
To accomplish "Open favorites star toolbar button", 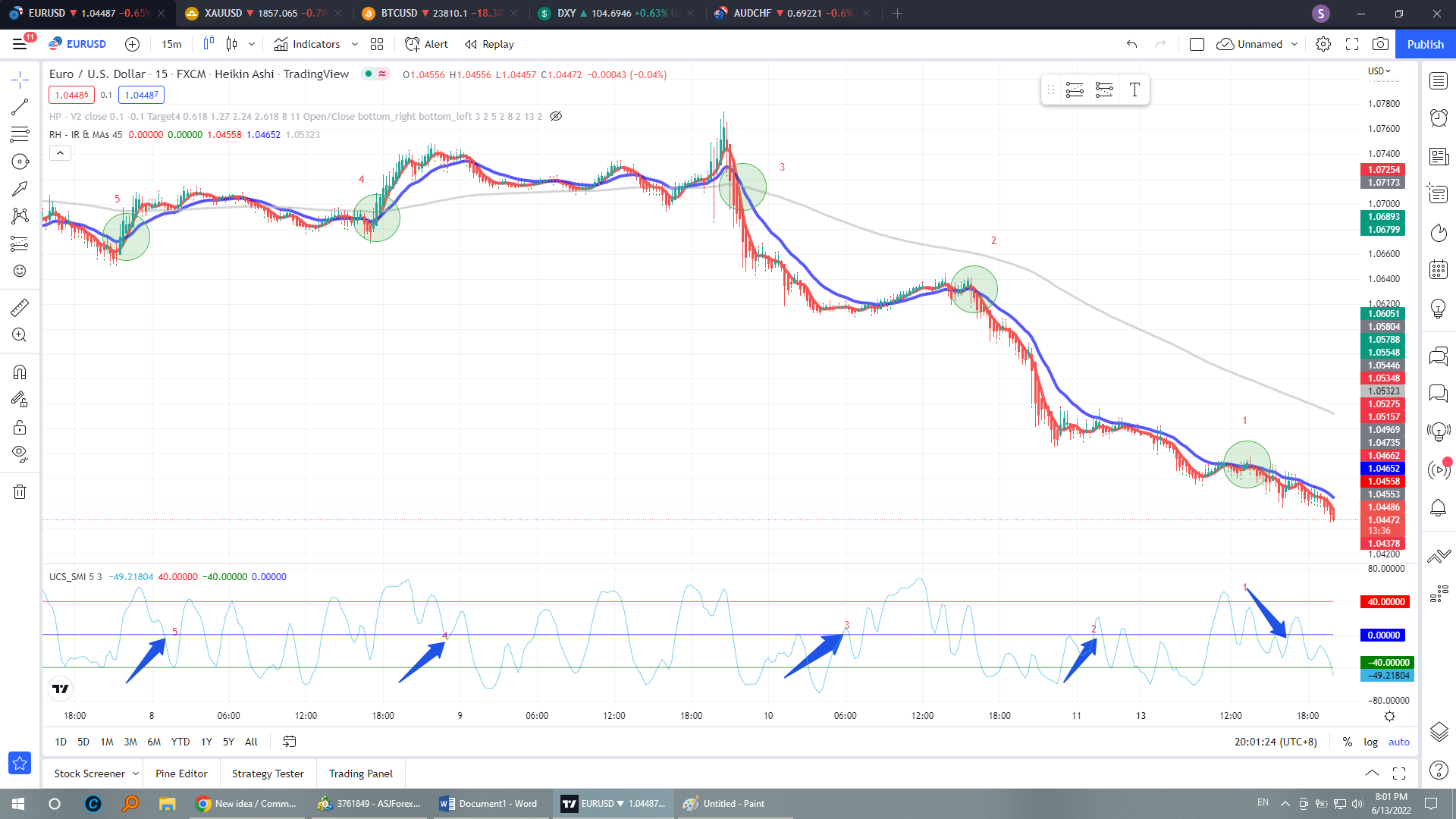I will pos(20,763).
